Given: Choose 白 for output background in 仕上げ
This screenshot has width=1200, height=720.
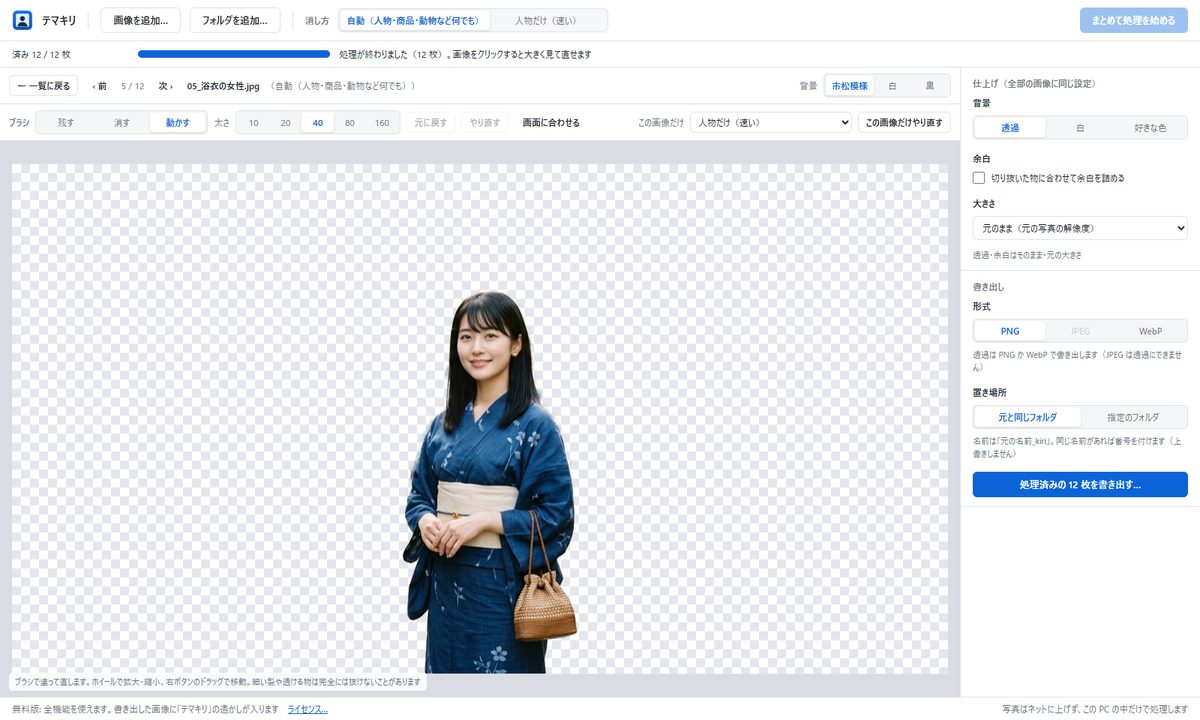Looking at the screenshot, I should [x=1080, y=128].
